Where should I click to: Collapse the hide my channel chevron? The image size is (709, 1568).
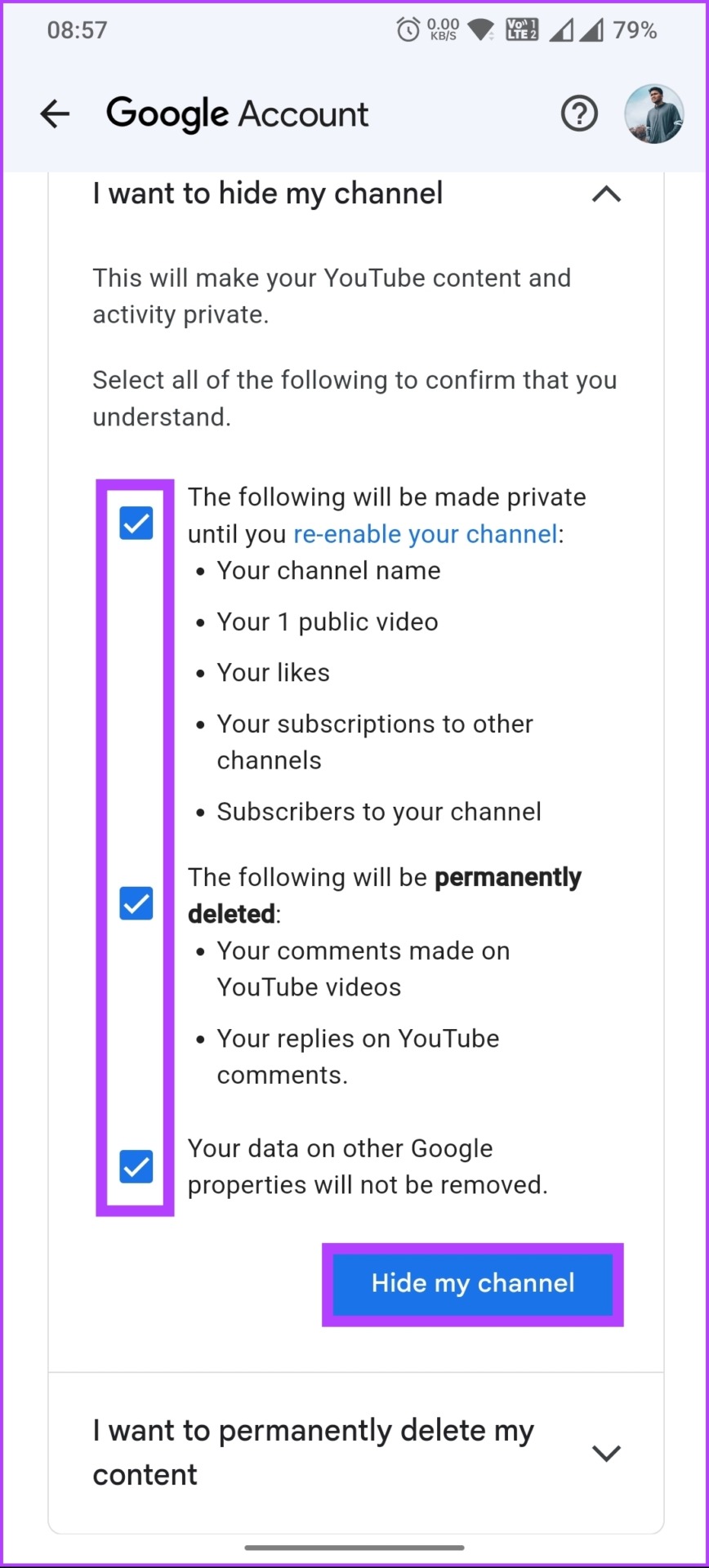(606, 194)
